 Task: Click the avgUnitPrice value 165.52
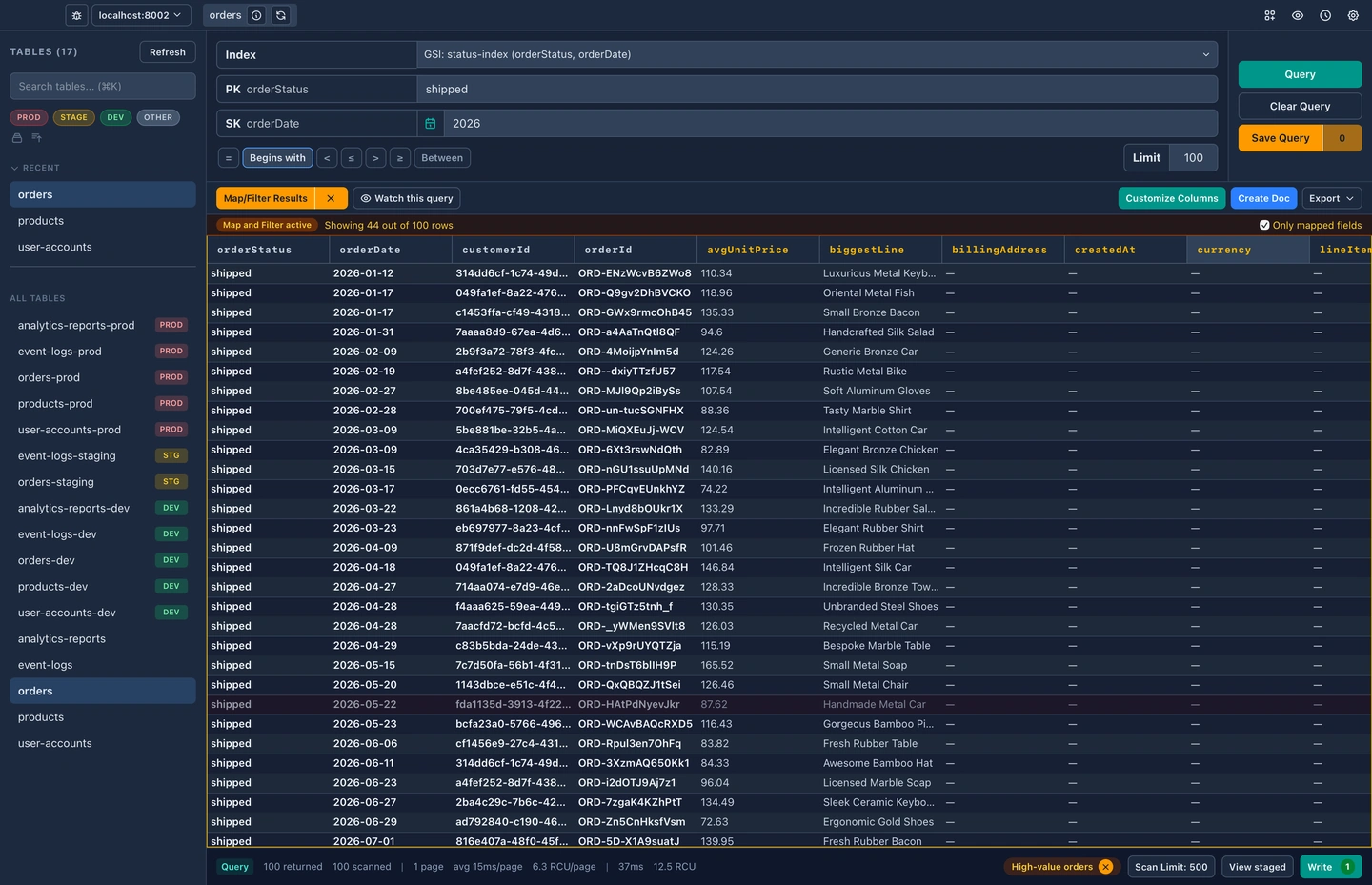(x=717, y=665)
